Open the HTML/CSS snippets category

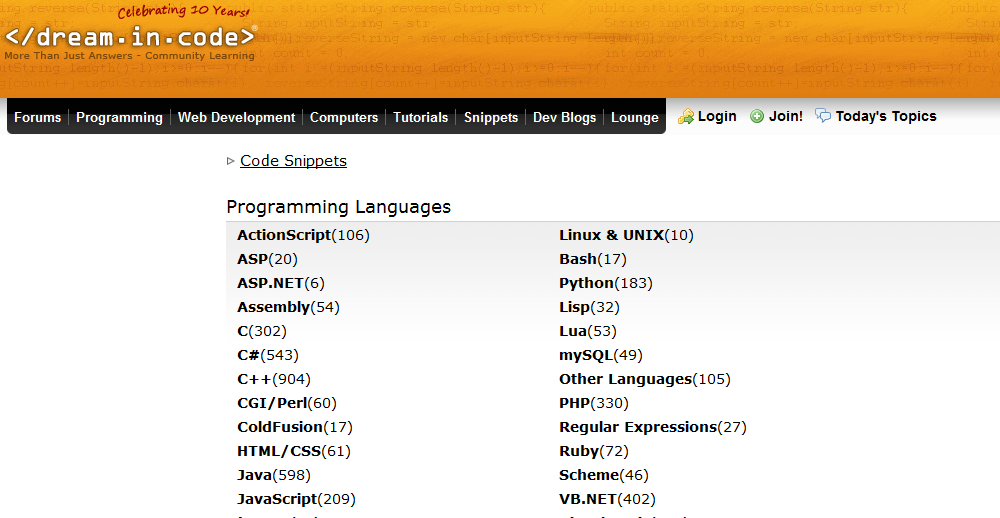coord(279,452)
